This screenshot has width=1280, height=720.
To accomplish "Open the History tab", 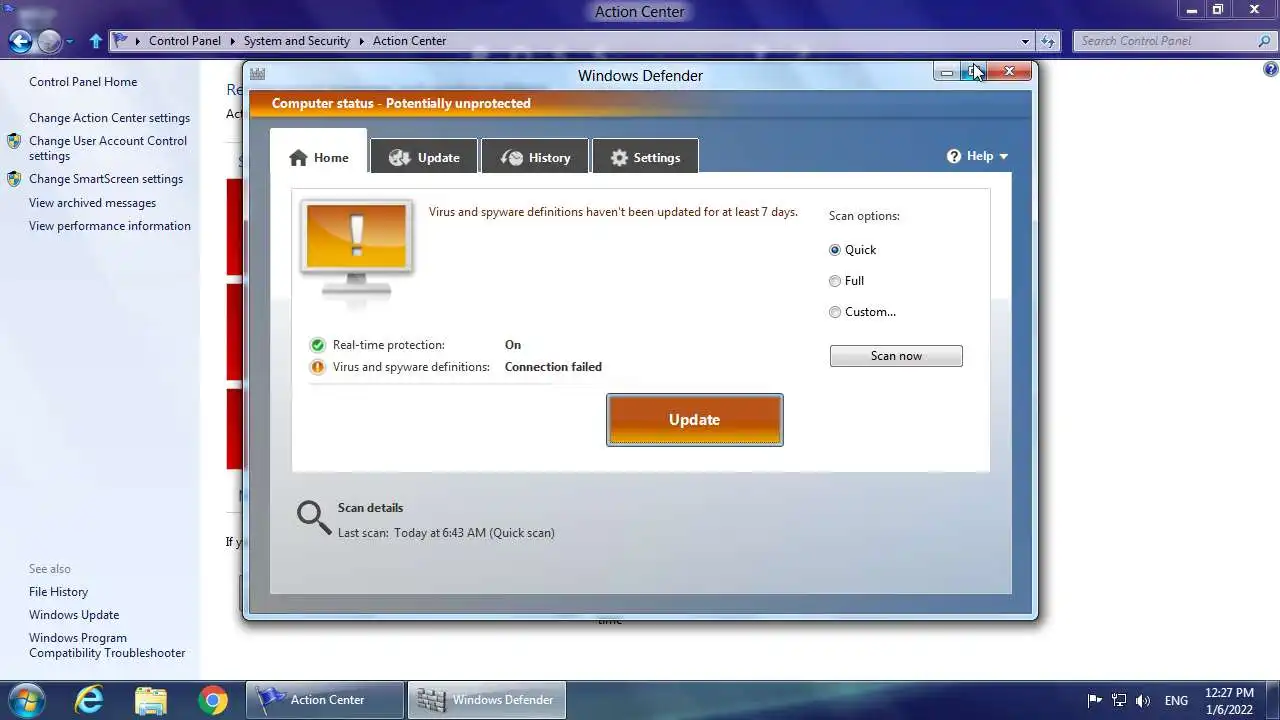I will pos(535,158).
